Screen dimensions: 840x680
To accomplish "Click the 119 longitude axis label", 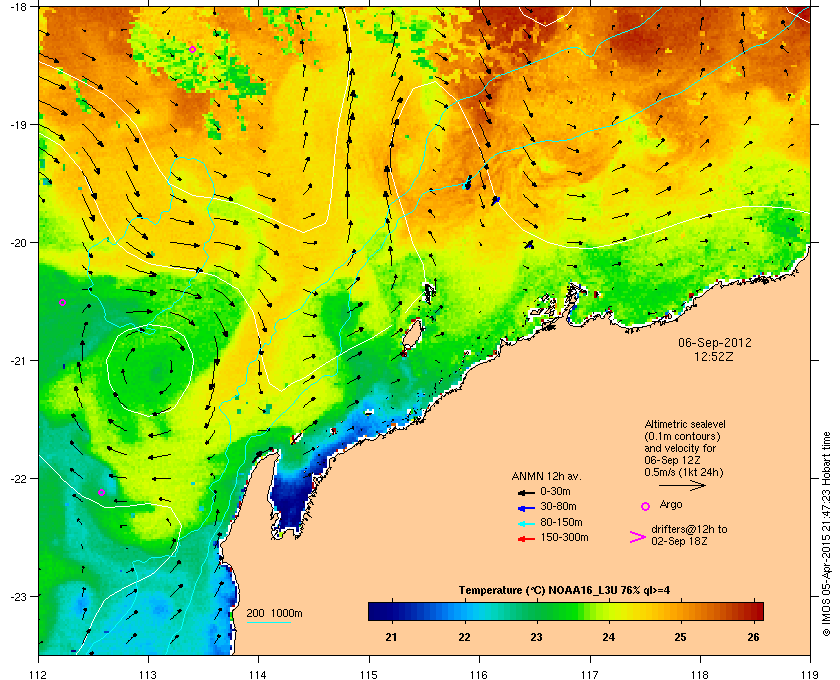I will (x=810, y=674).
